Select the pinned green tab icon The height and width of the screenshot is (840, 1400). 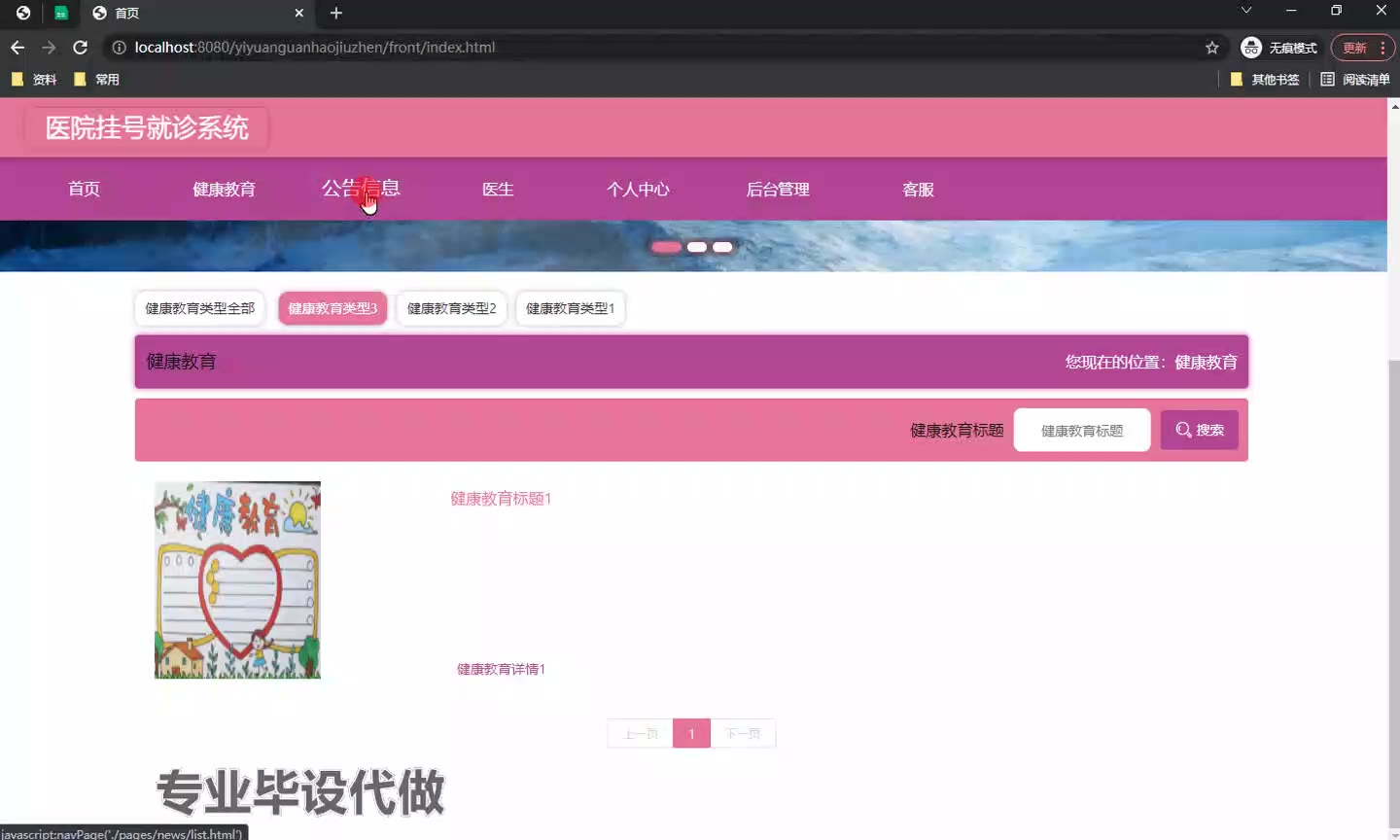(61, 13)
